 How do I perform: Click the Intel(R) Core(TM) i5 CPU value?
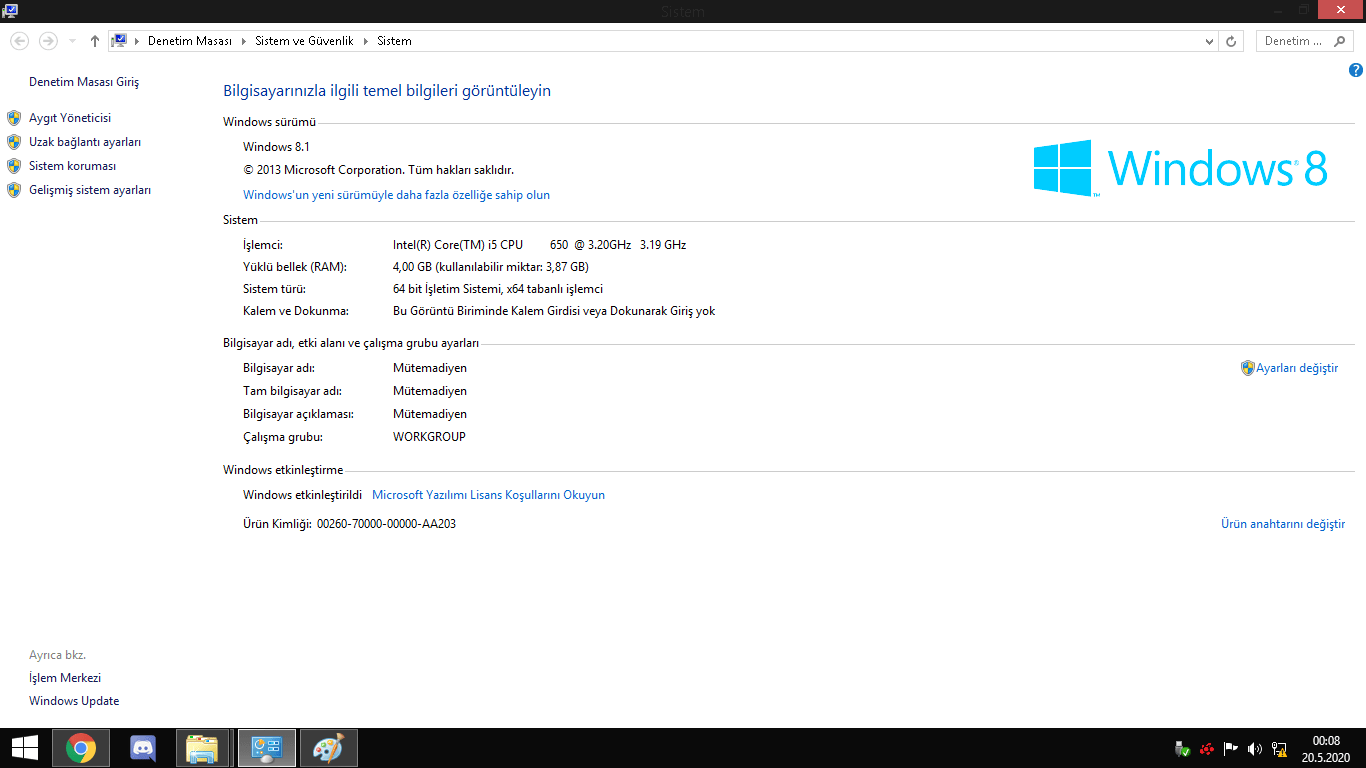pos(539,245)
